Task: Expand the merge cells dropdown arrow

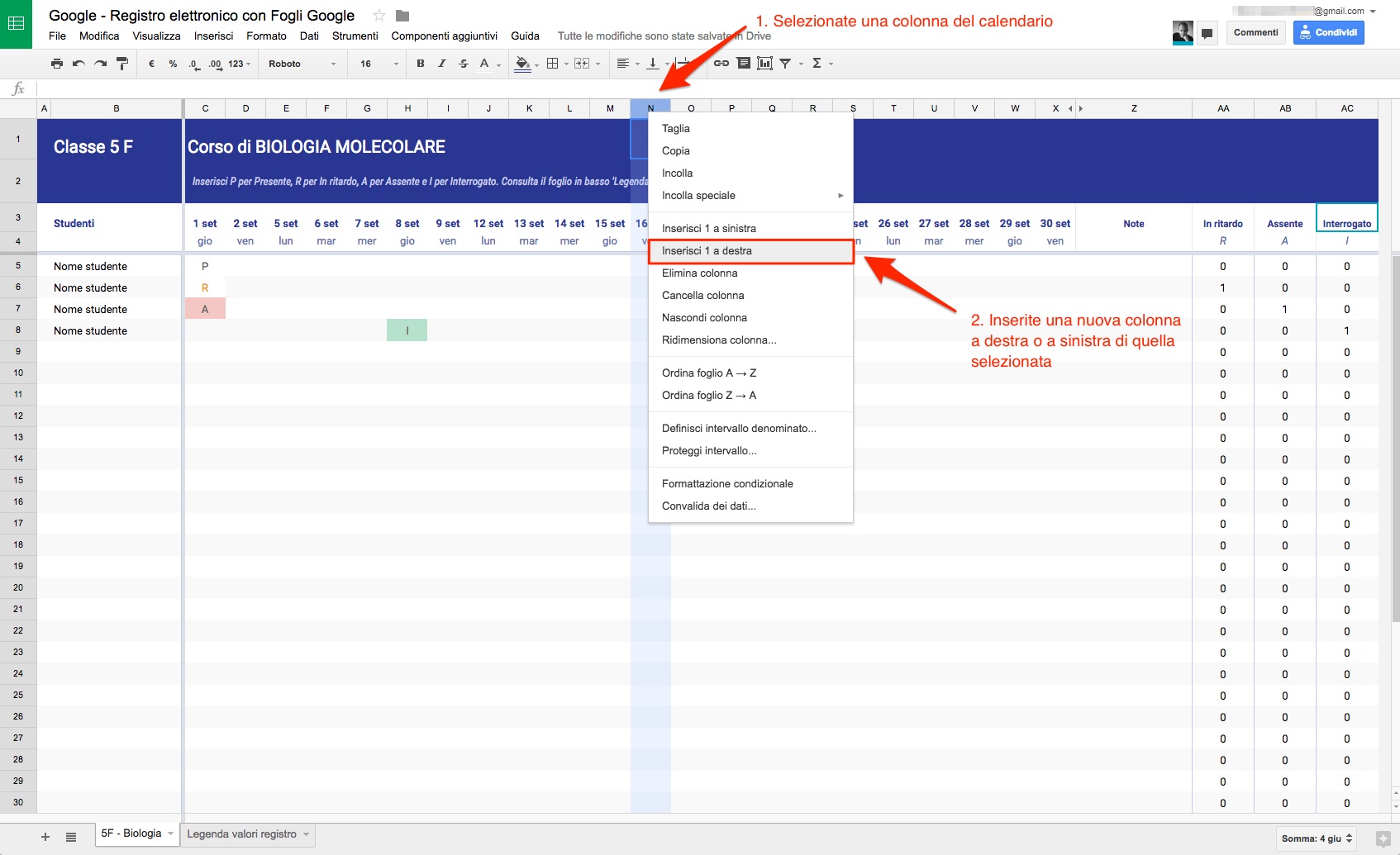Action: pyautogui.click(x=598, y=64)
